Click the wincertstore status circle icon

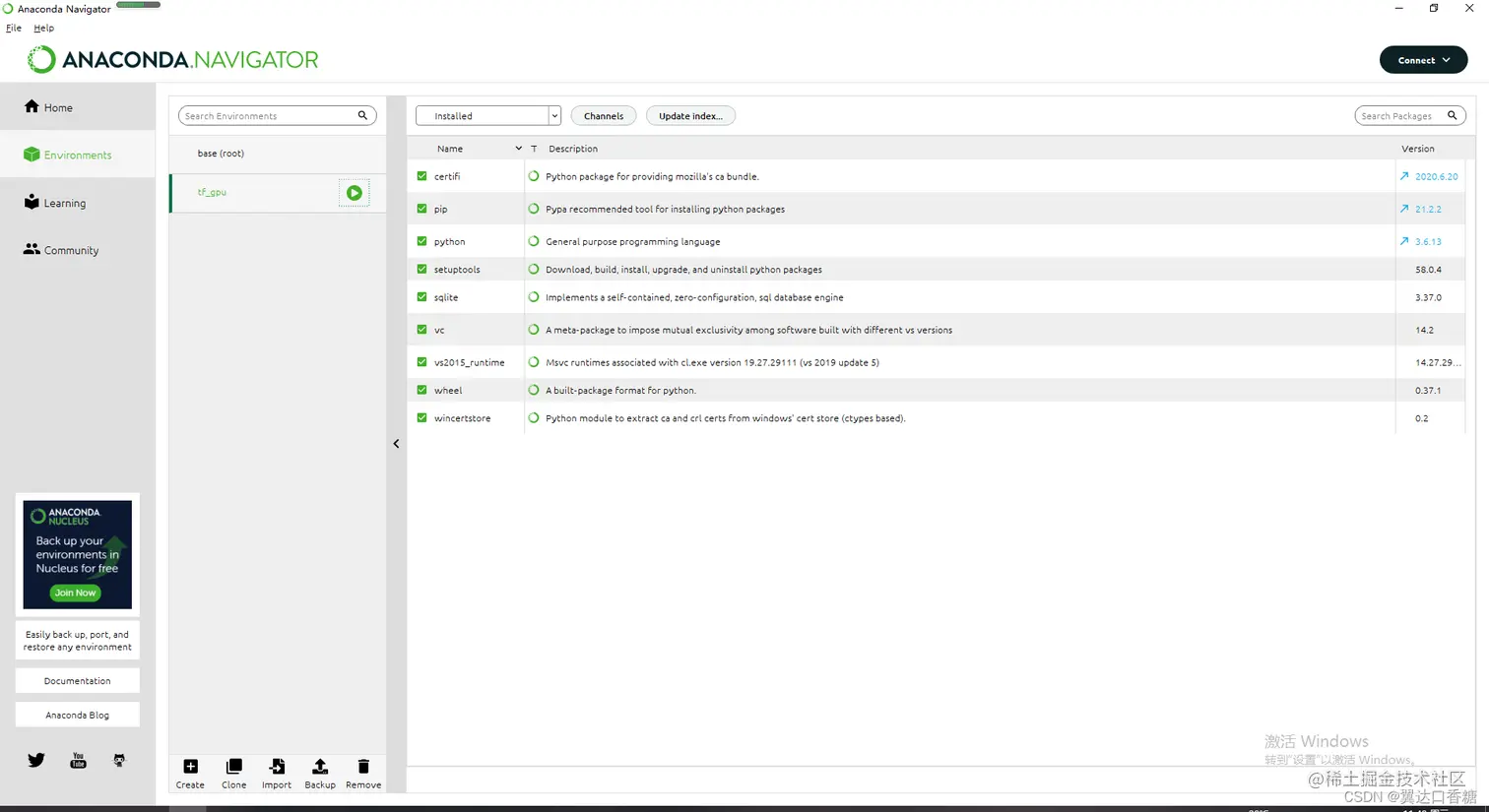point(534,417)
